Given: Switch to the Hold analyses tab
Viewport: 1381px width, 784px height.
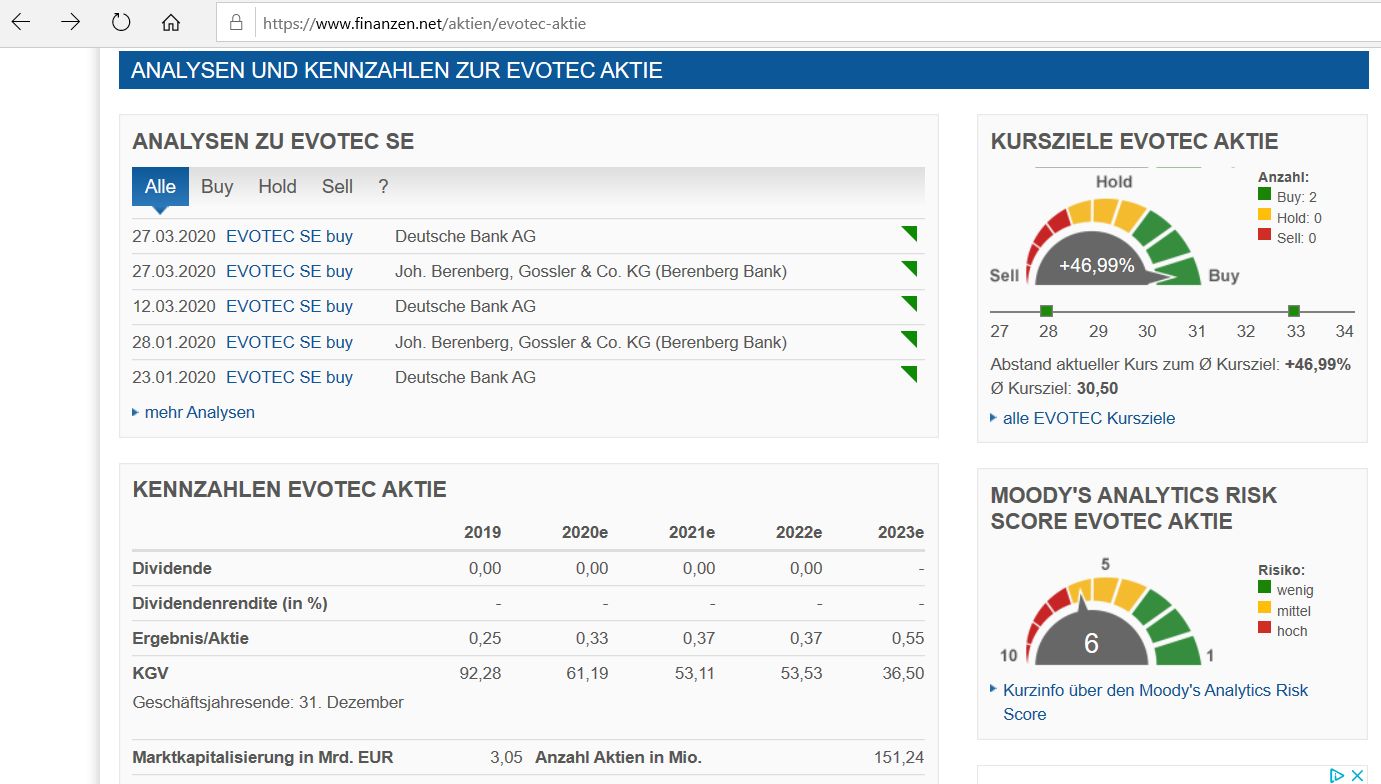Looking at the screenshot, I should pos(277,186).
